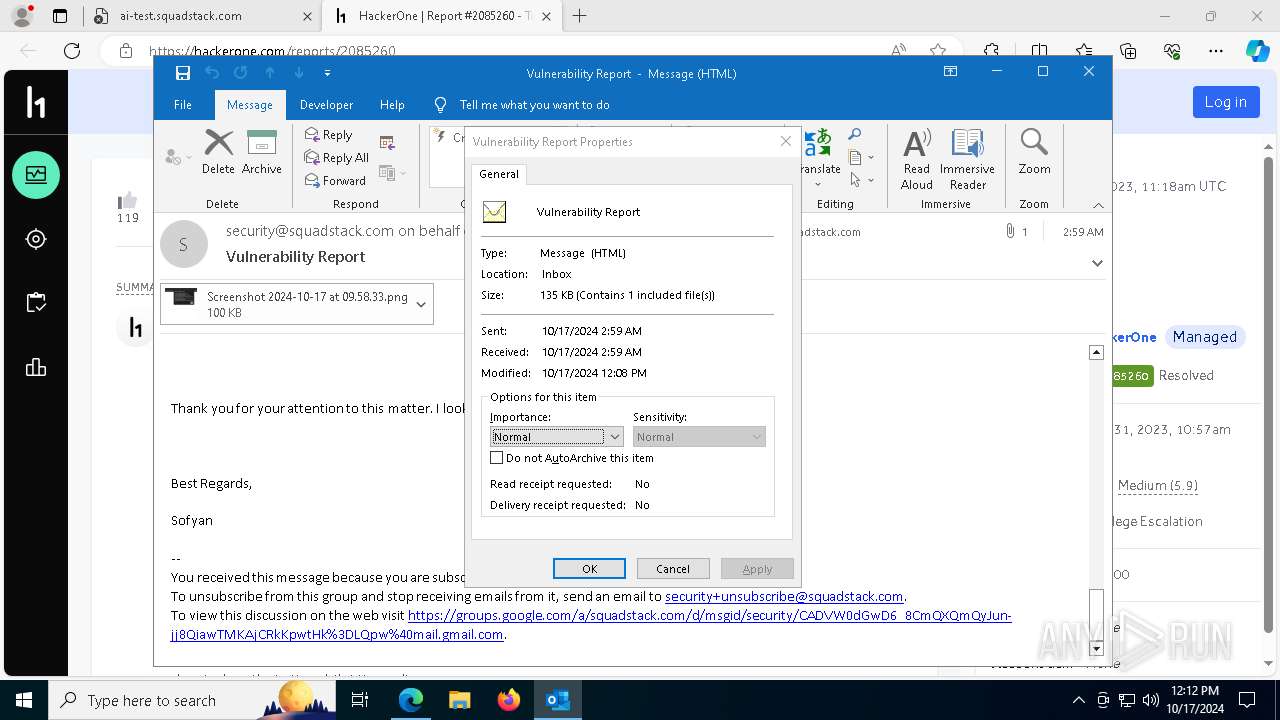Go to previous item with up arrow
The width and height of the screenshot is (1280, 720).
270,73
